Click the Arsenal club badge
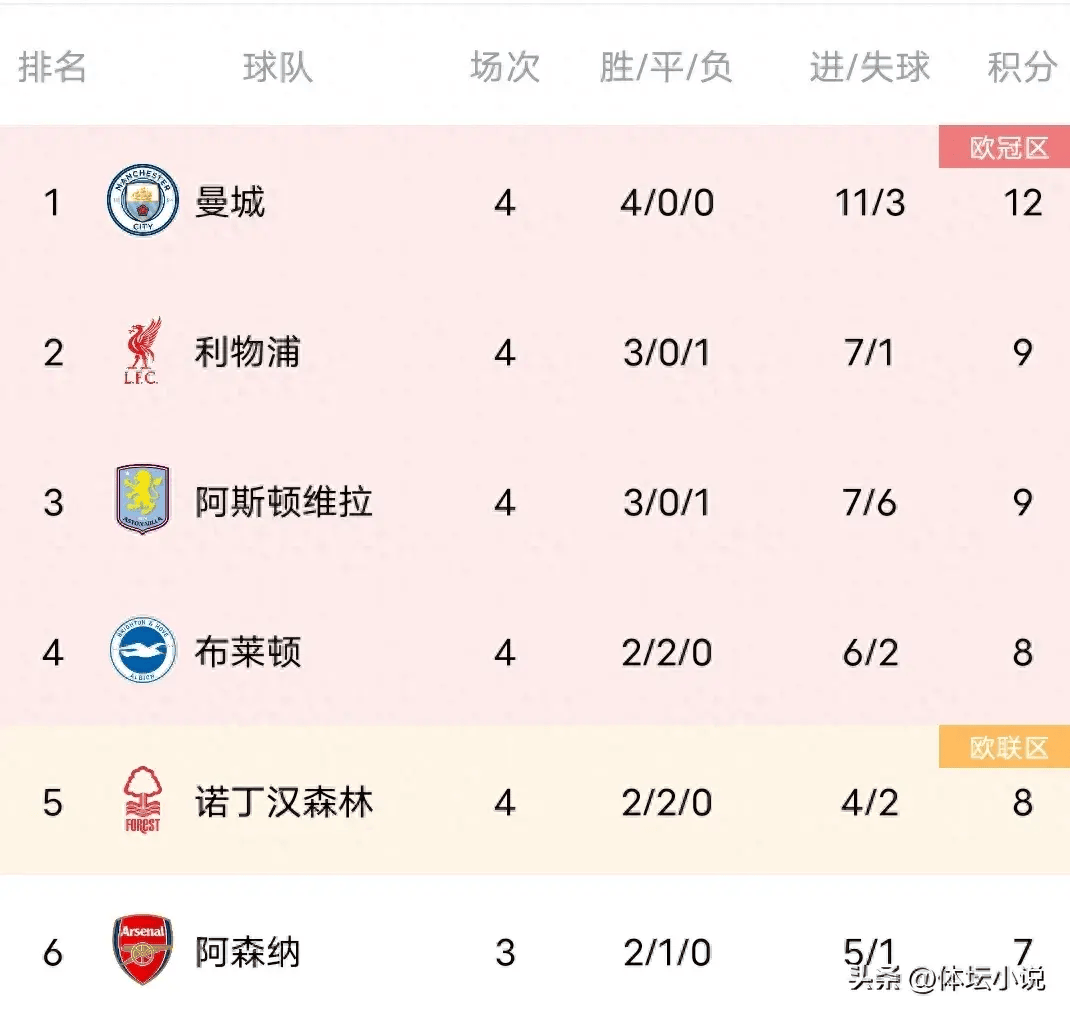1070x1016 pixels. click(143, 950)
